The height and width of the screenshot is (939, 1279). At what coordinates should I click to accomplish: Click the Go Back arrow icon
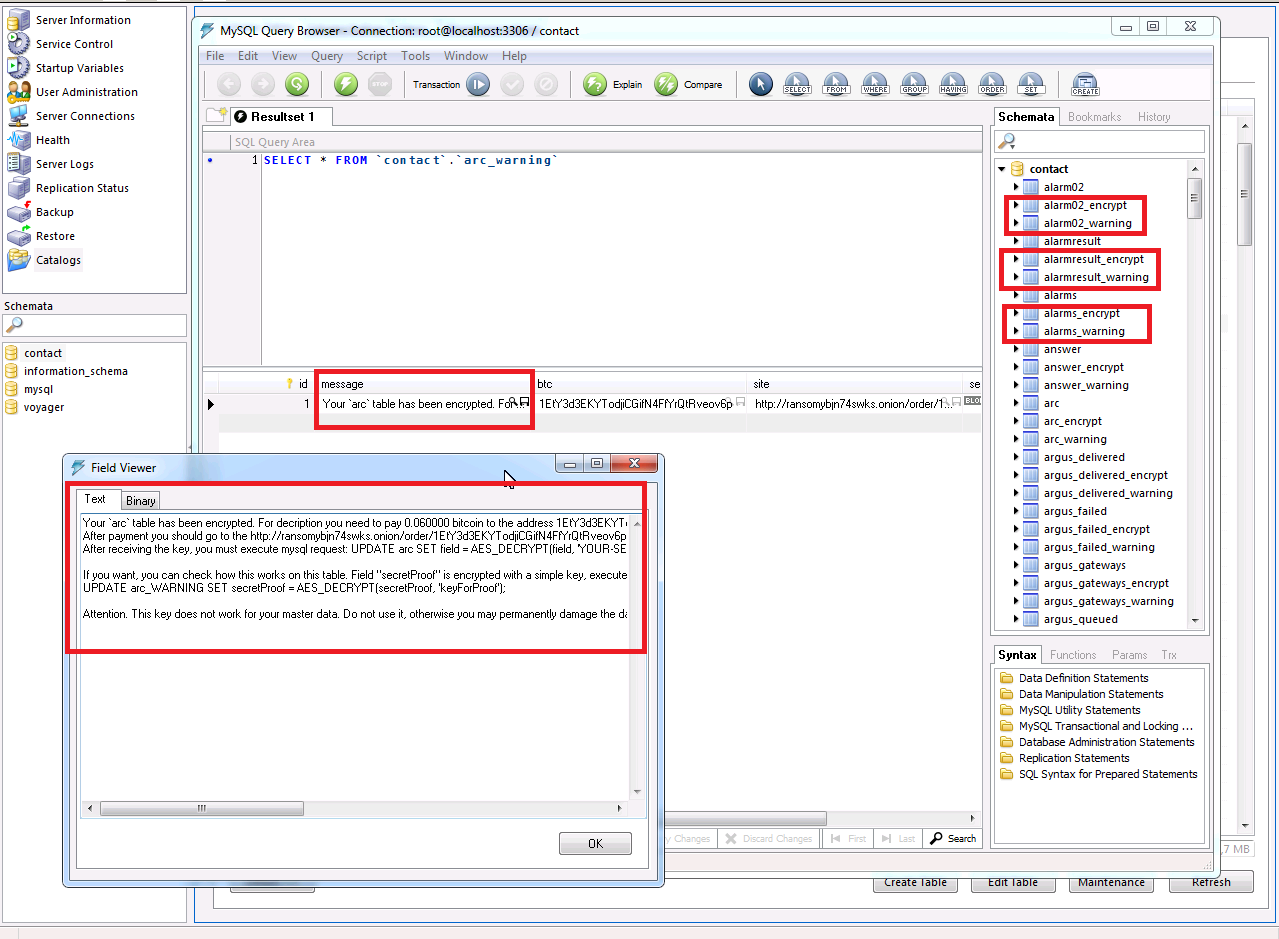(229, 84)
